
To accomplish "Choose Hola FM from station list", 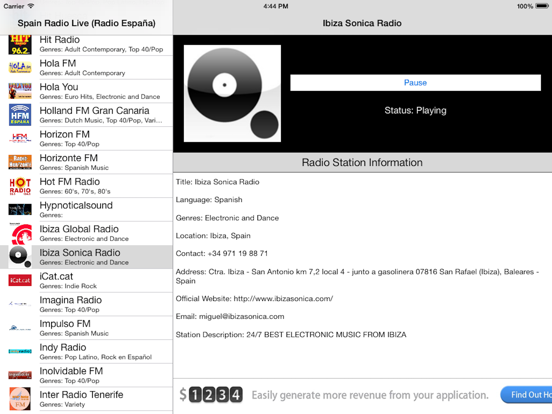I will (58, 63).
